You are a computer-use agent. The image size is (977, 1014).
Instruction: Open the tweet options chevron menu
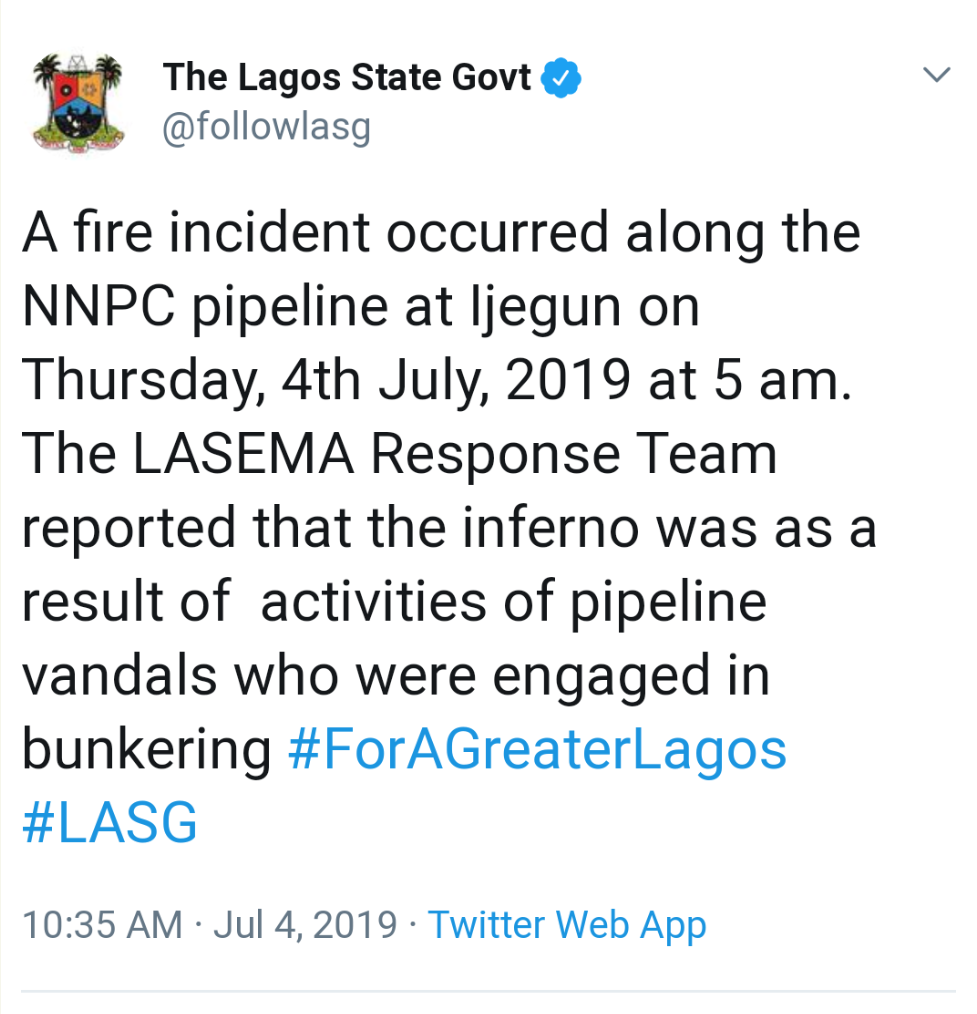(x=936, y=75)
